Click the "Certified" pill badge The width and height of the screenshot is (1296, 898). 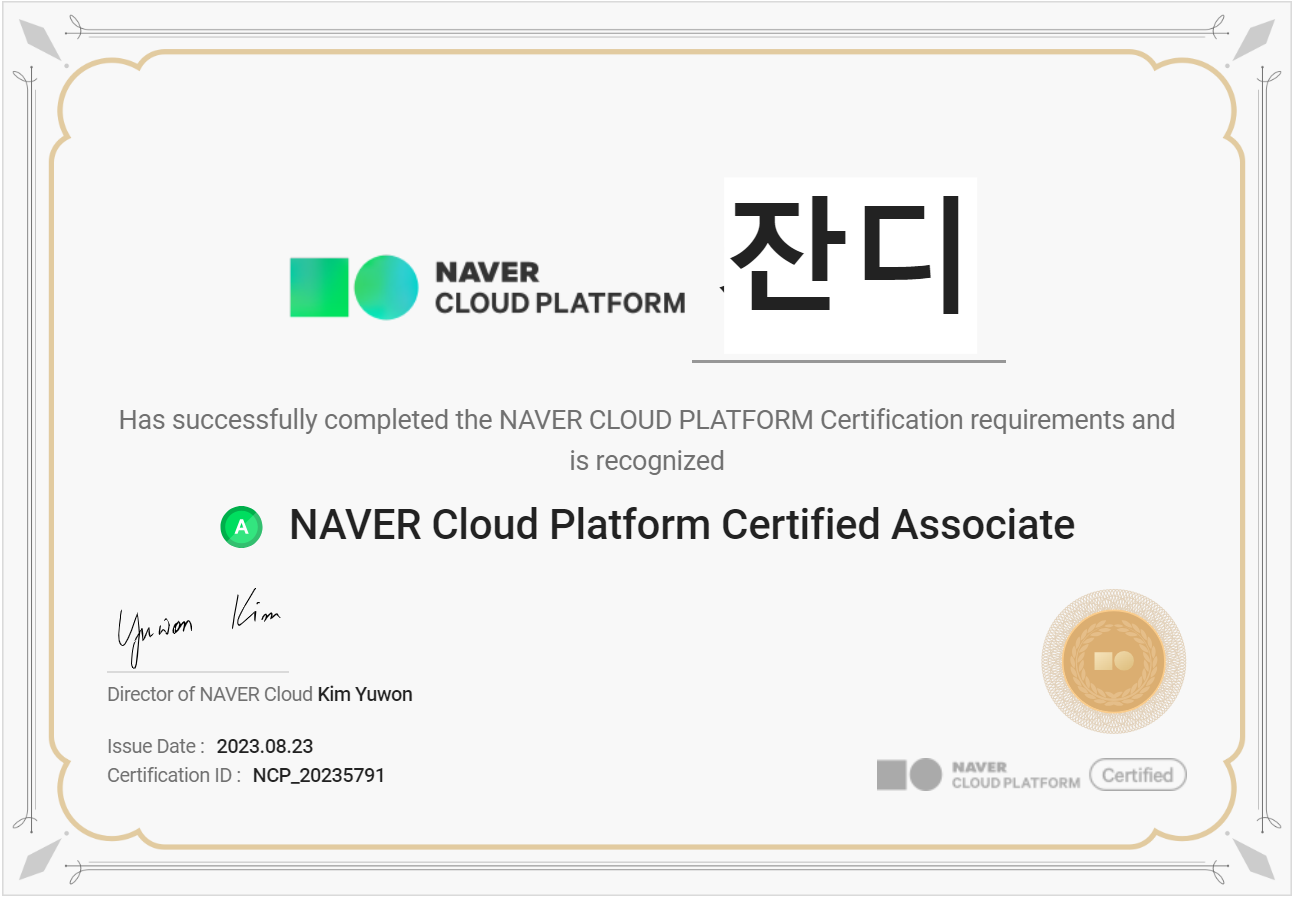(1137, 775)
